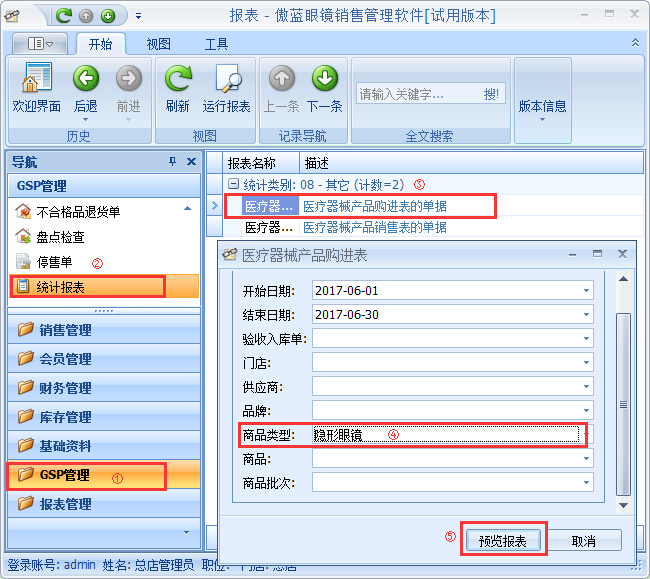Go to next record (下一条)
Viewport: 650px width, 579px height.
pos(324,80)
